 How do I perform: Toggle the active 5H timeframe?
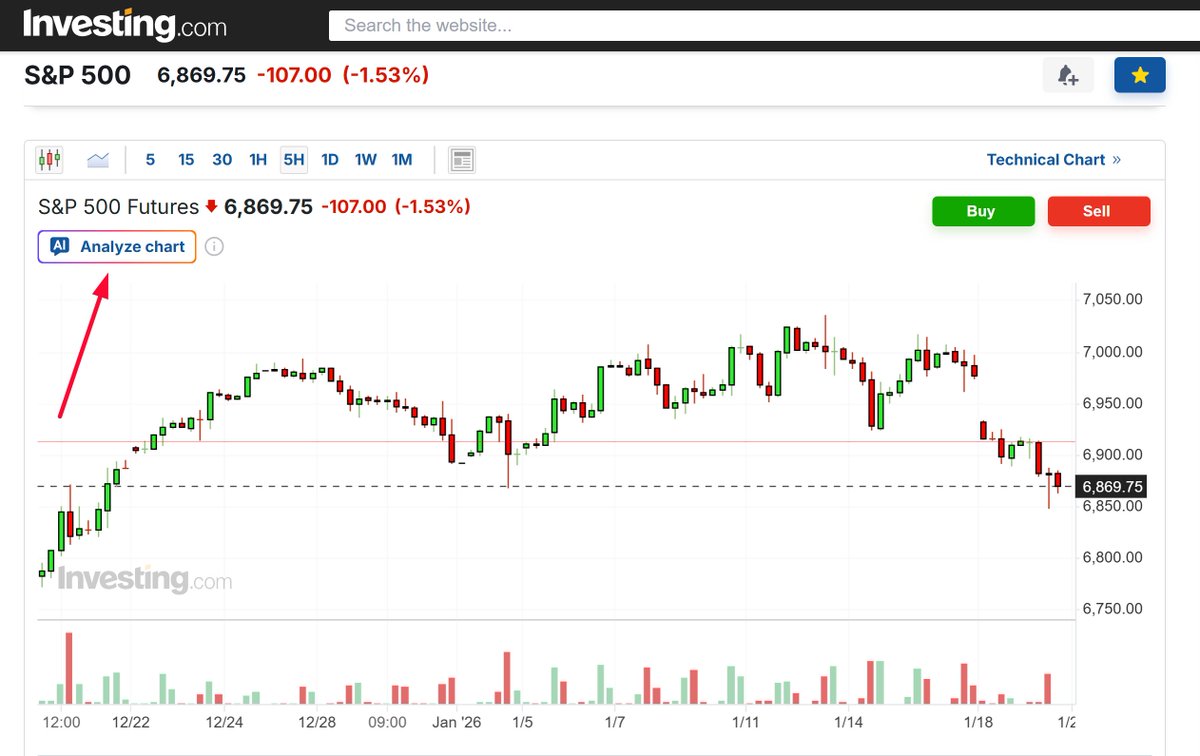pyautogui.click(x=293, y=159)
